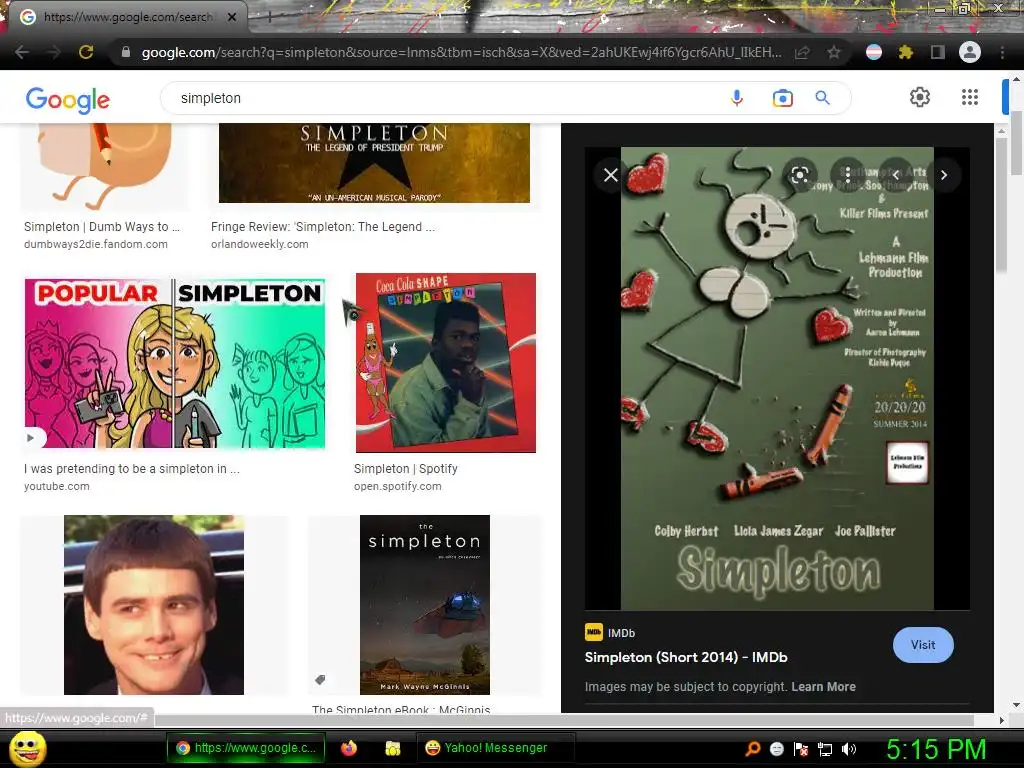Click the IMDb source label
Viewport: 1024px width, 768px height.
point(621,633)
